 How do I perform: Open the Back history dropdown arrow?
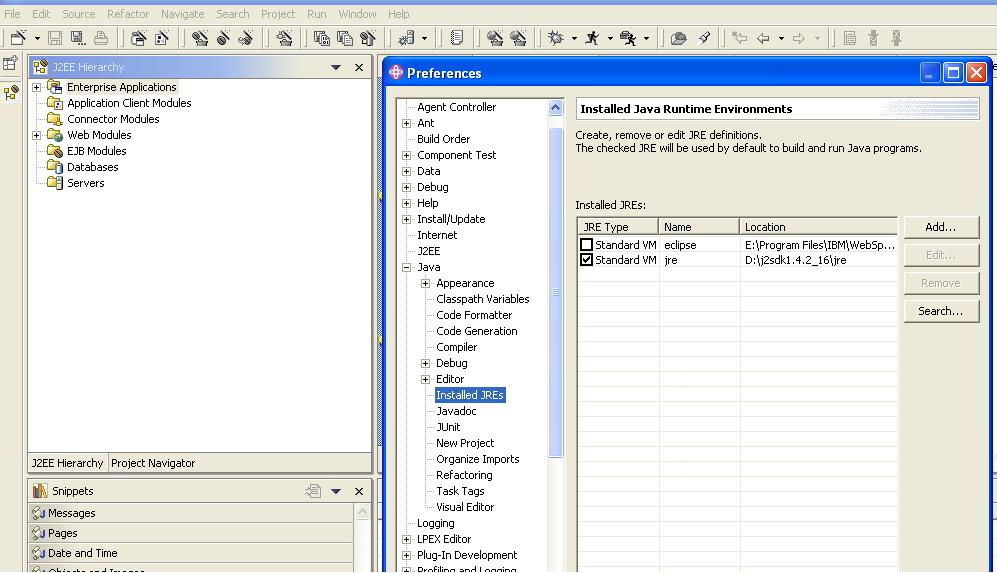(x=781, y=39)
